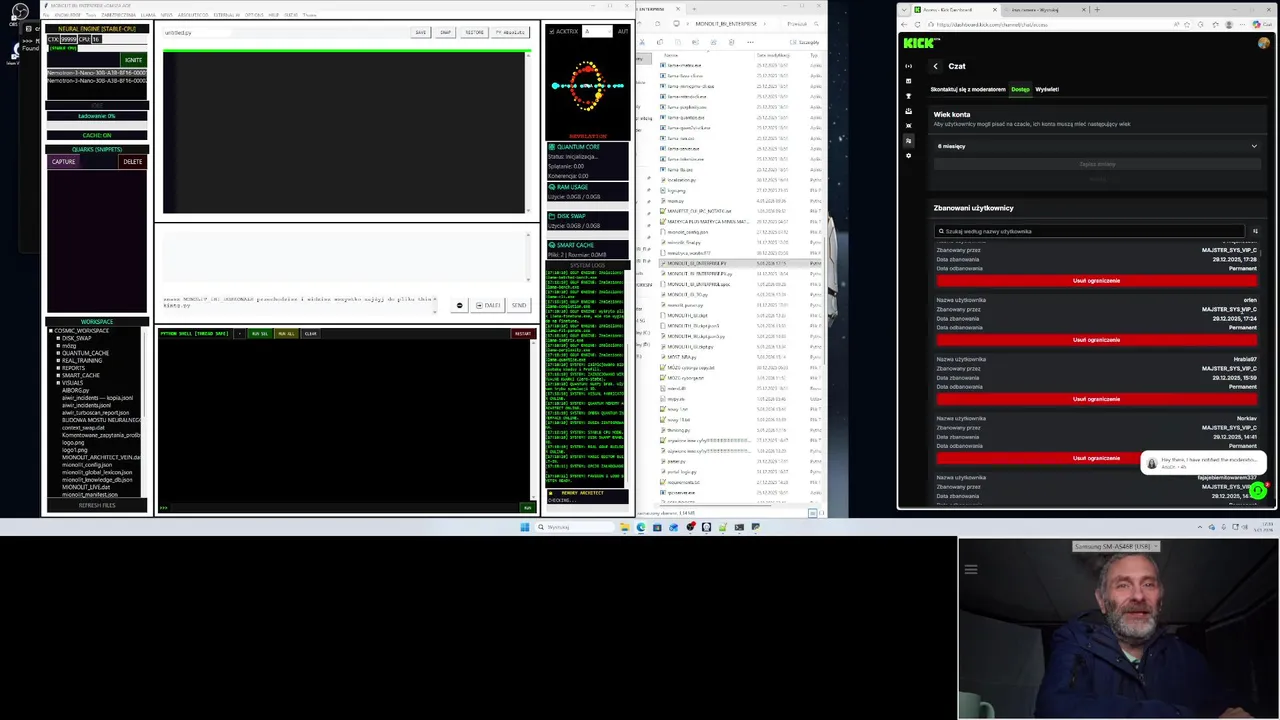The image size is (1280, 720).
Task: Click Usuń ograniczenie for user Hrabia97
Action: (1097, 399)
